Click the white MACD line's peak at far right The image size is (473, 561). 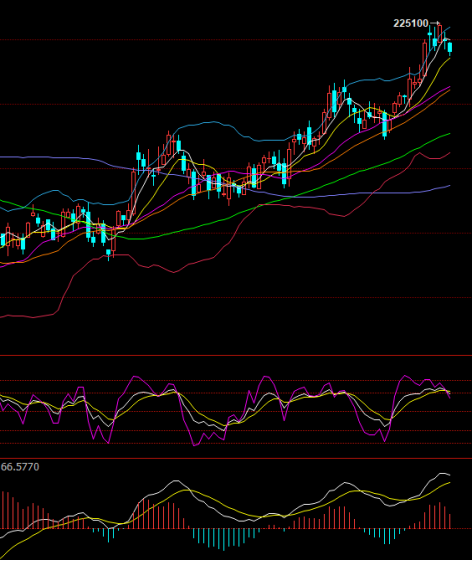click(x=442, y=474)
